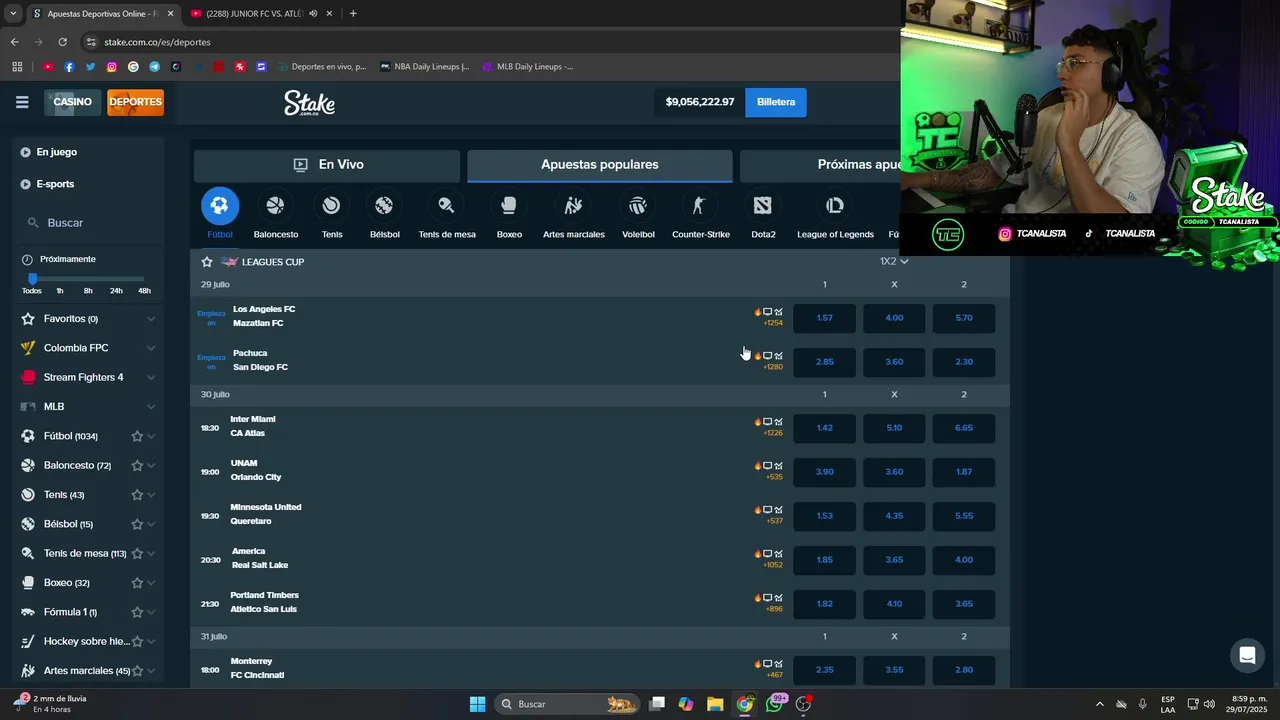Open WhatsApp from the taskbar
This screenshot has height=720, width=1280.
774,704
